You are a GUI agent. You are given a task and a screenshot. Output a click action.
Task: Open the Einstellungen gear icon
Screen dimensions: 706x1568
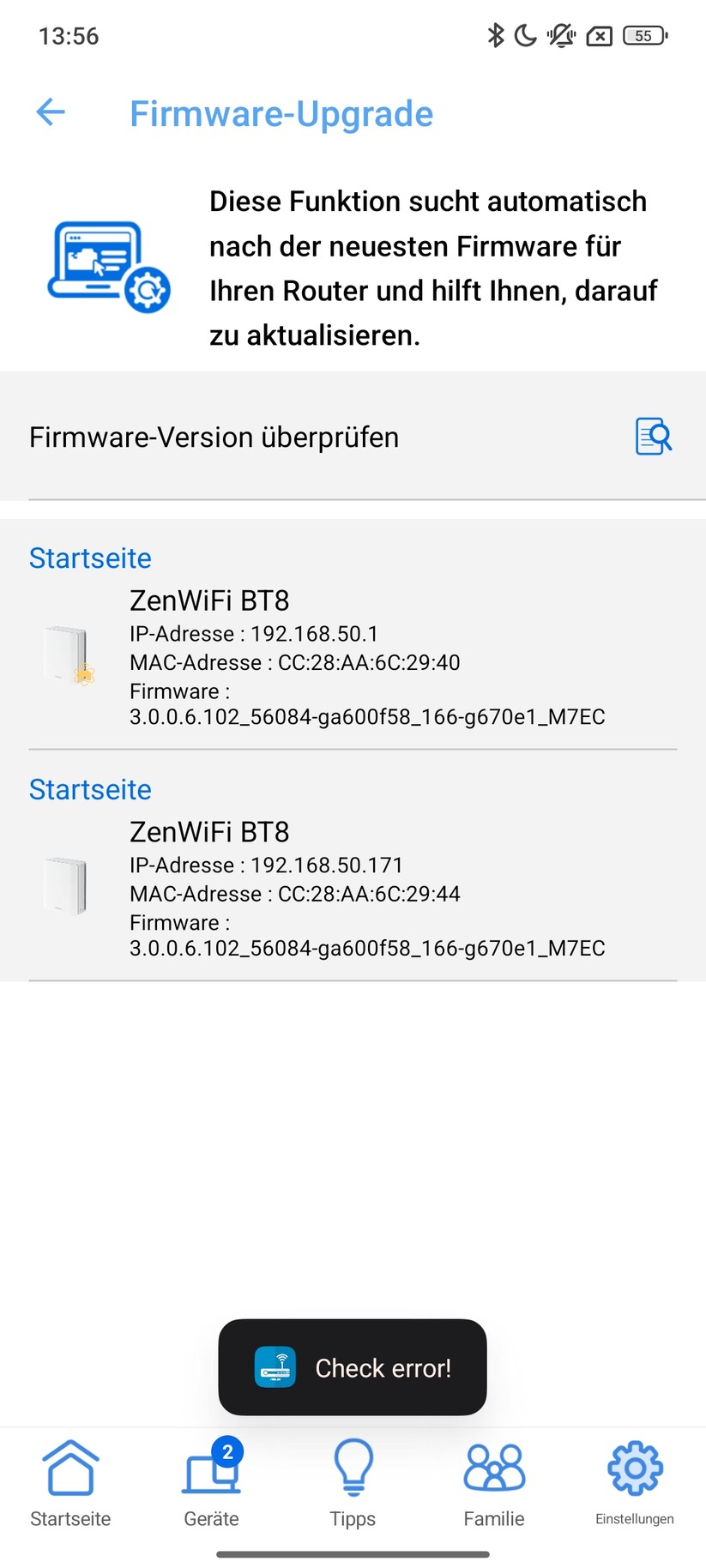click(x=634, y=1468)
